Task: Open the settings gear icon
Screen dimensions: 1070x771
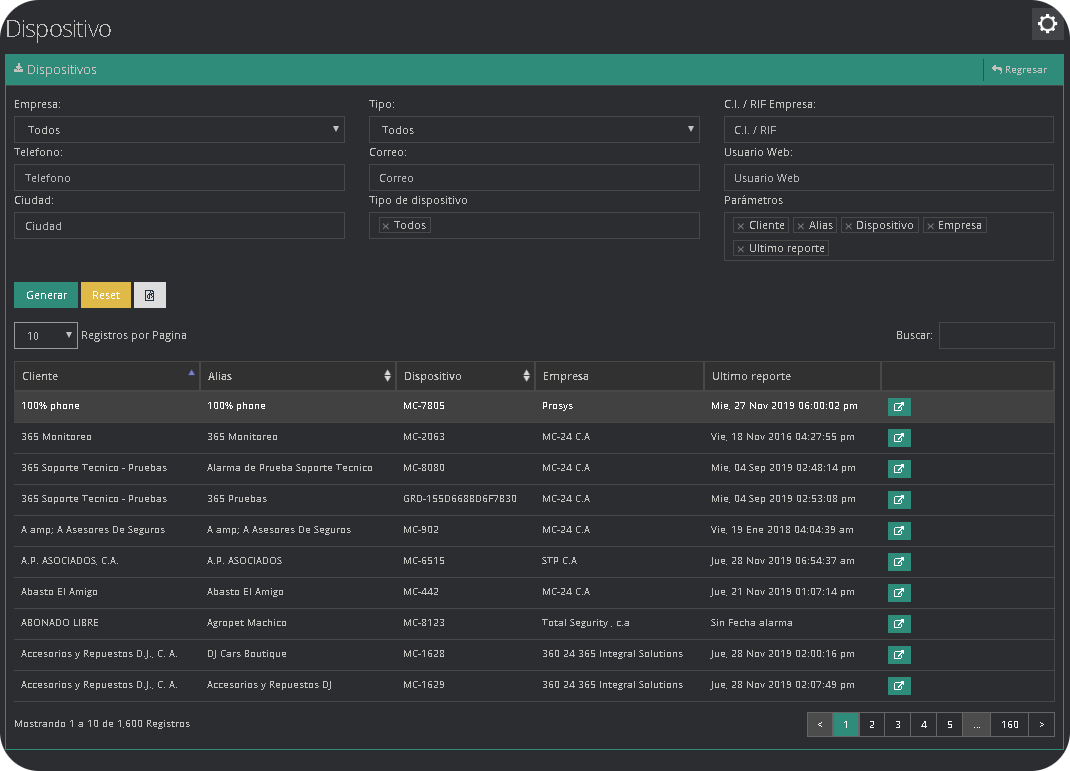Action: [x=1047, y=24]
